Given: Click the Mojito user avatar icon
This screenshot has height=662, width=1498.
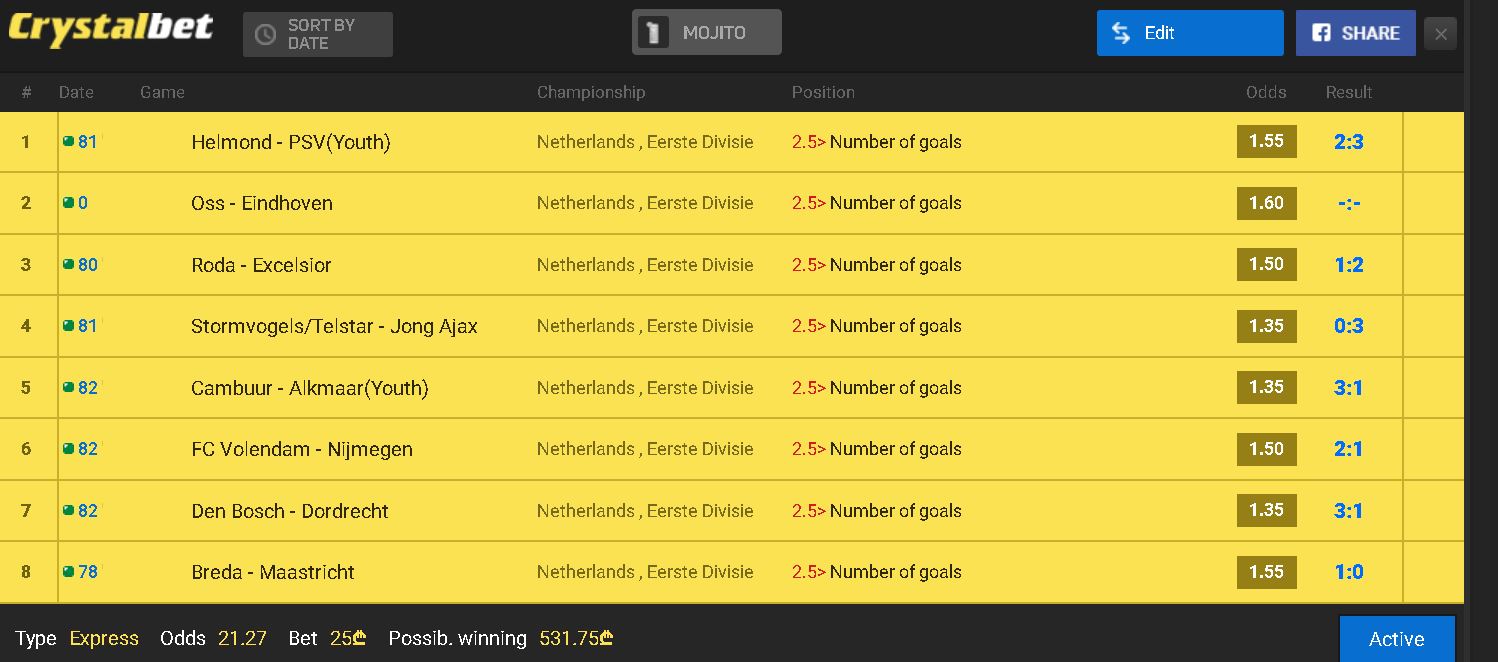Looking at the screenshot, I should coord(655,33).
